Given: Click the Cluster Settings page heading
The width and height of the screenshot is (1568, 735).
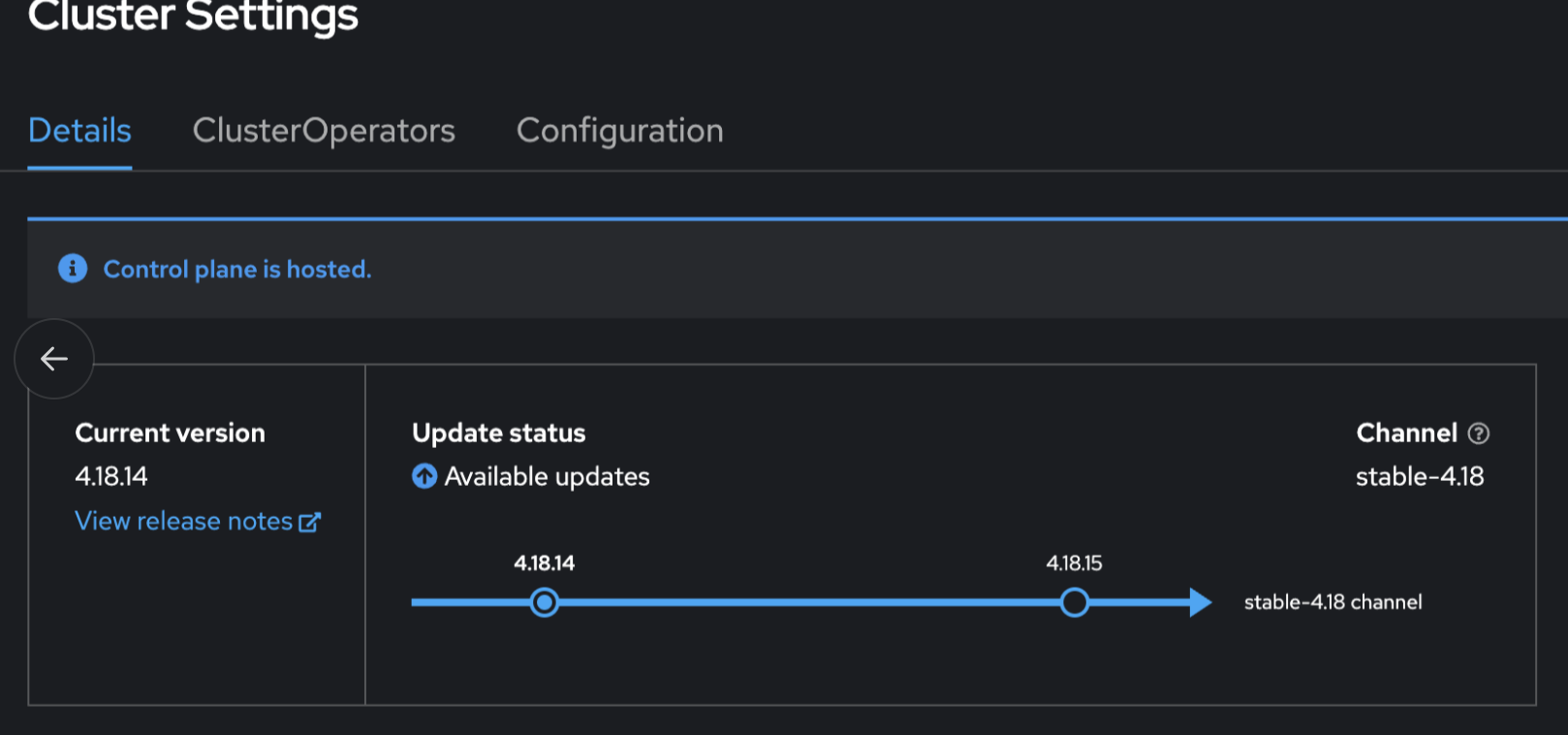Looking at the screenshot, I should [x=194, y=16].
